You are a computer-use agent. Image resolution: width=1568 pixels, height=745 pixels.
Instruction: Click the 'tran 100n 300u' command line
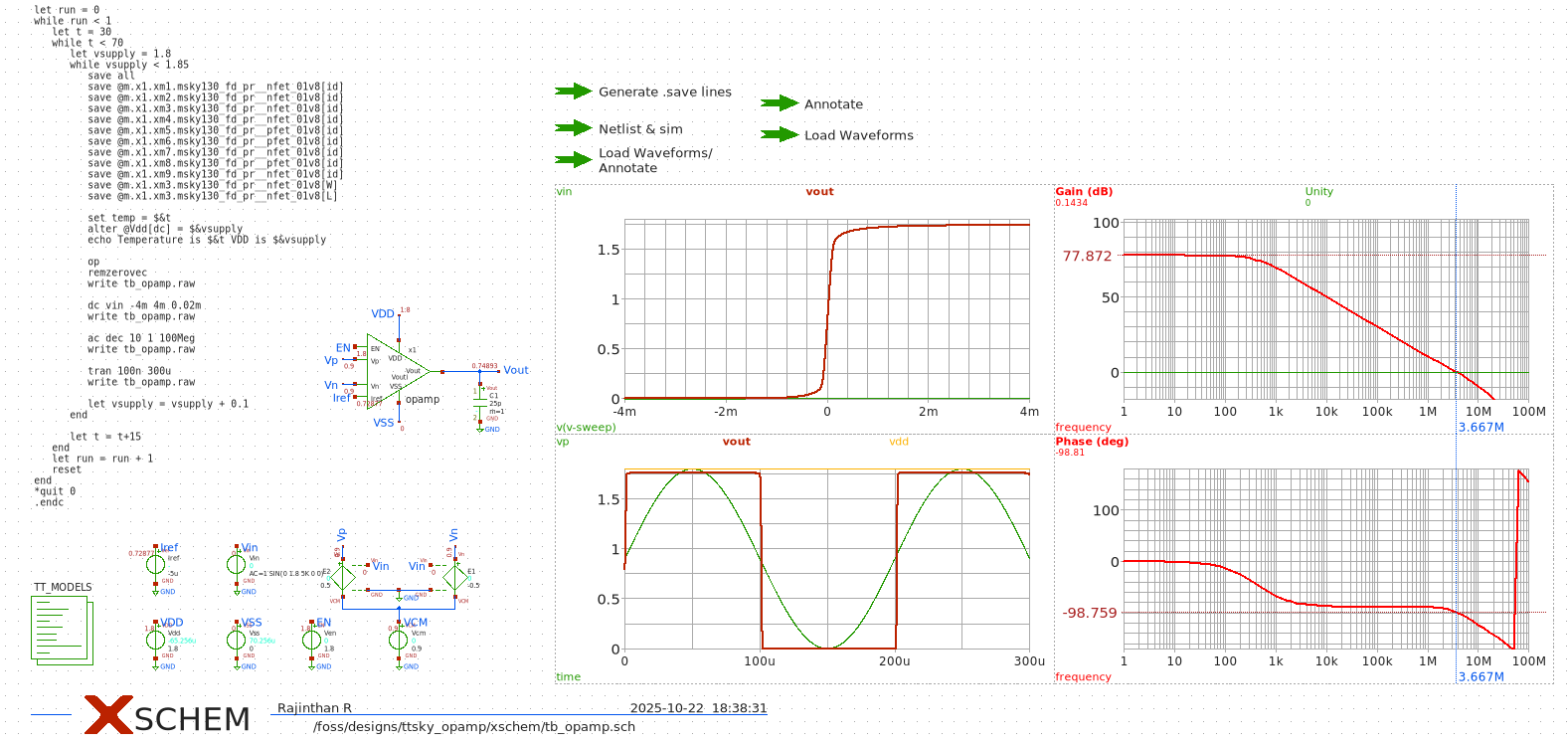pos(129,371)
